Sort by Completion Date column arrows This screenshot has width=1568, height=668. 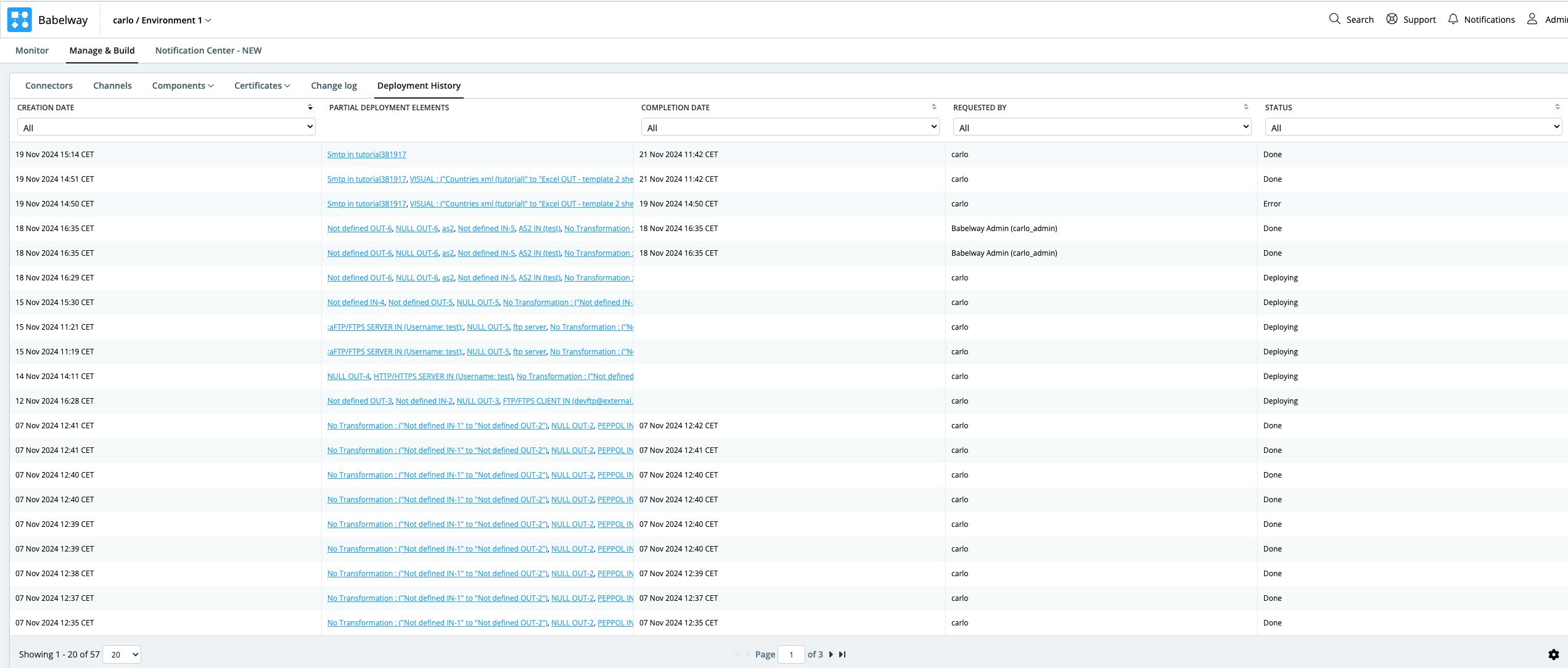pyautogui.click(x=934, y=107)
